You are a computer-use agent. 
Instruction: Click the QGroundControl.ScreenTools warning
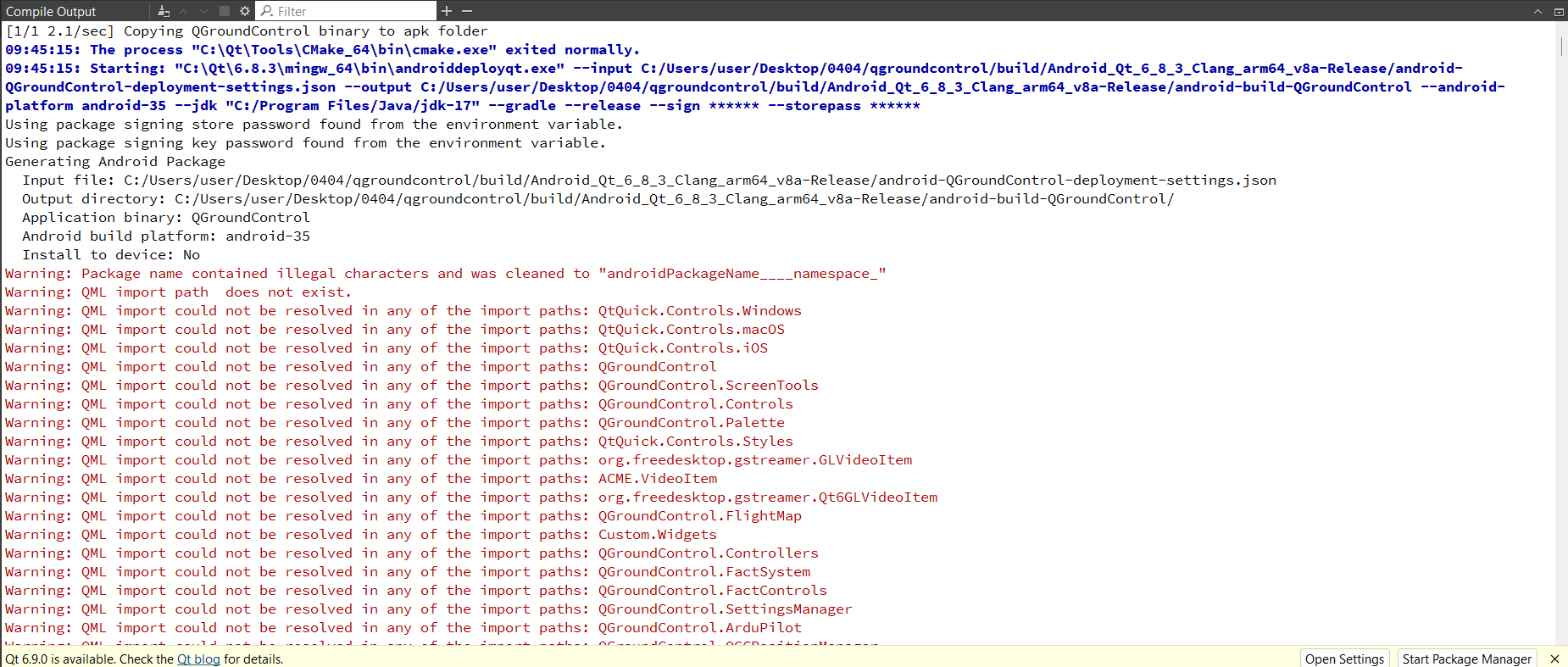412,385
